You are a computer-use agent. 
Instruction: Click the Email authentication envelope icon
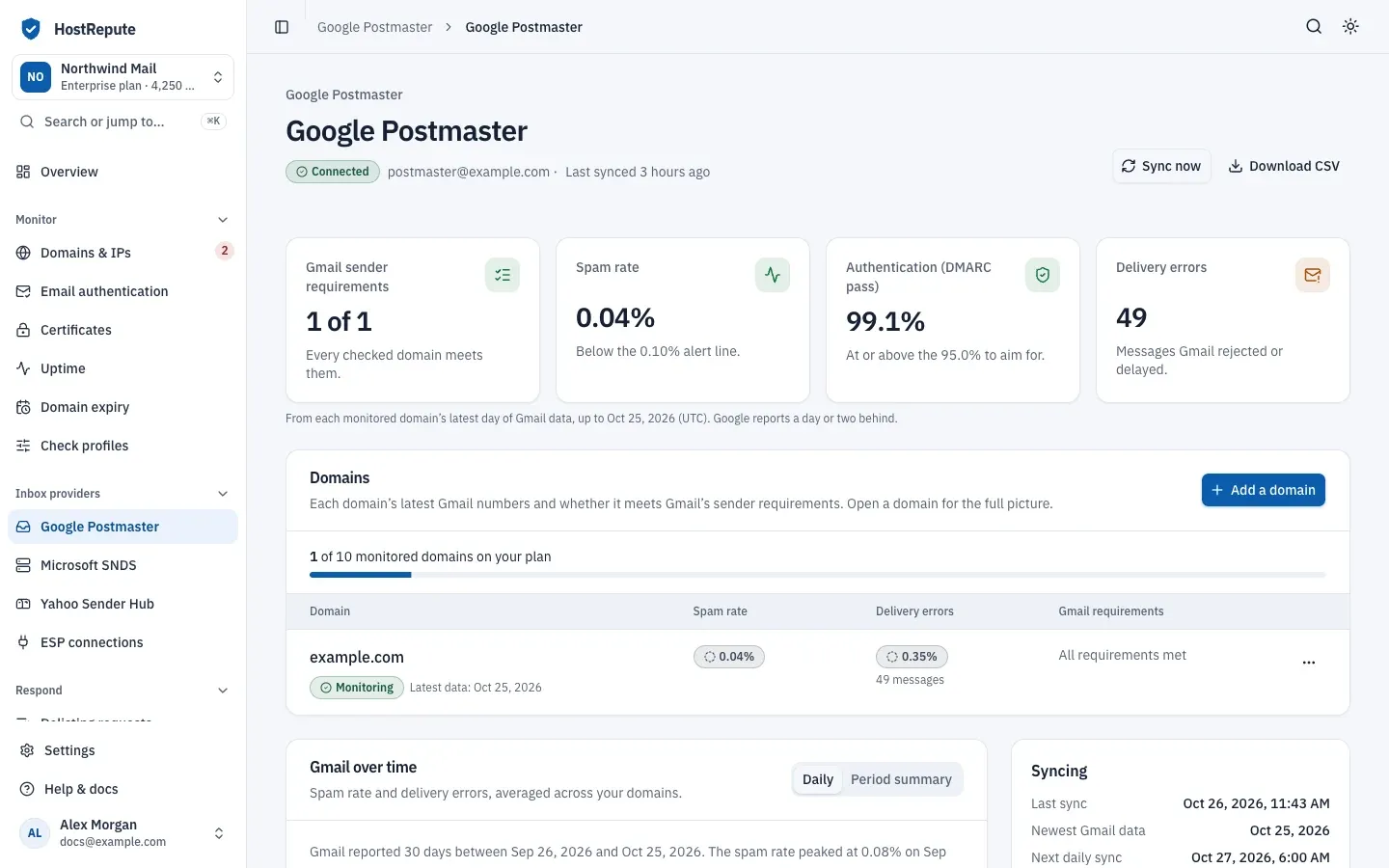coord(23,291)
